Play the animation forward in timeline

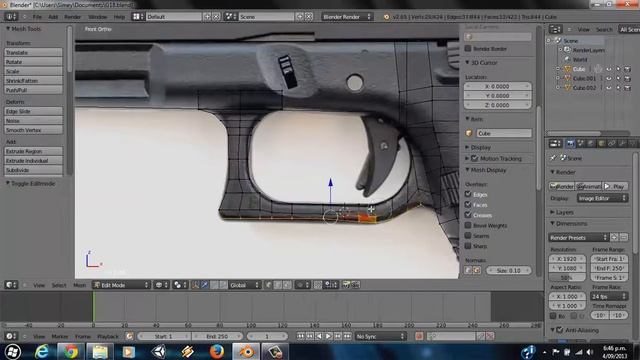click(x=329, y=336)
